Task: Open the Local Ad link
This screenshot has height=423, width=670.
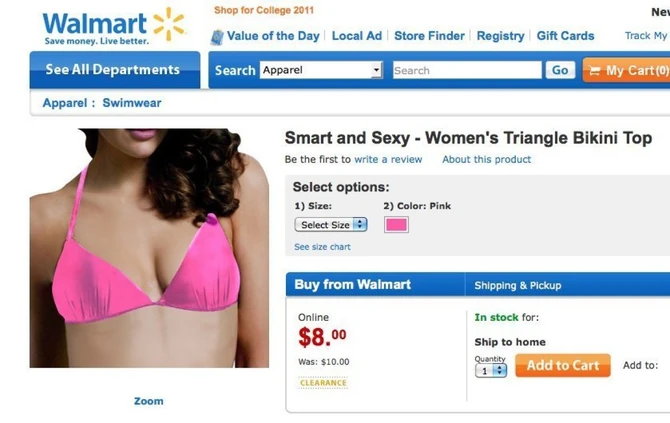Action: (x=357, y=36)
